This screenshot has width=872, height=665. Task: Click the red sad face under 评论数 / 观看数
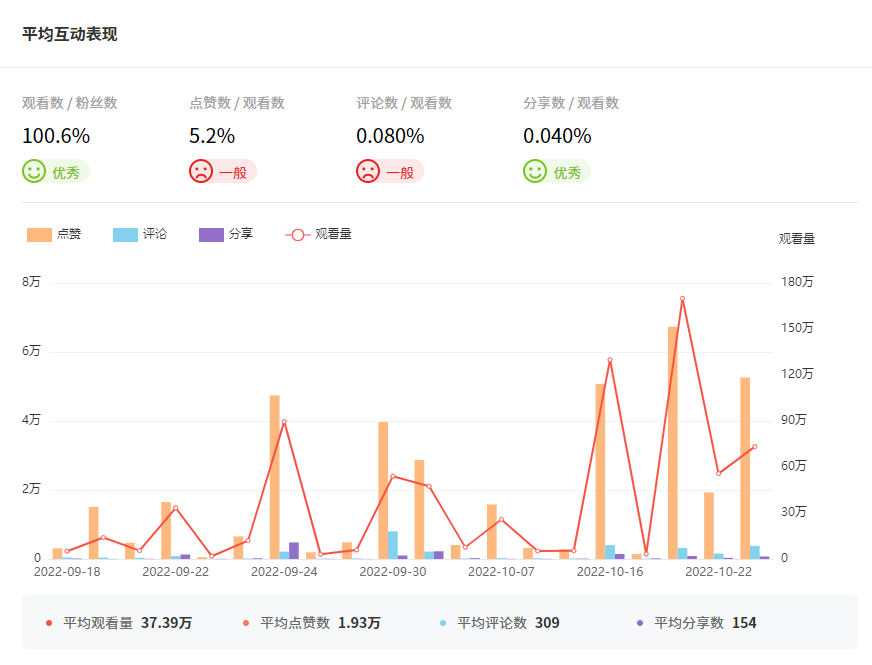pyautogui.click(x=368, y=171)
